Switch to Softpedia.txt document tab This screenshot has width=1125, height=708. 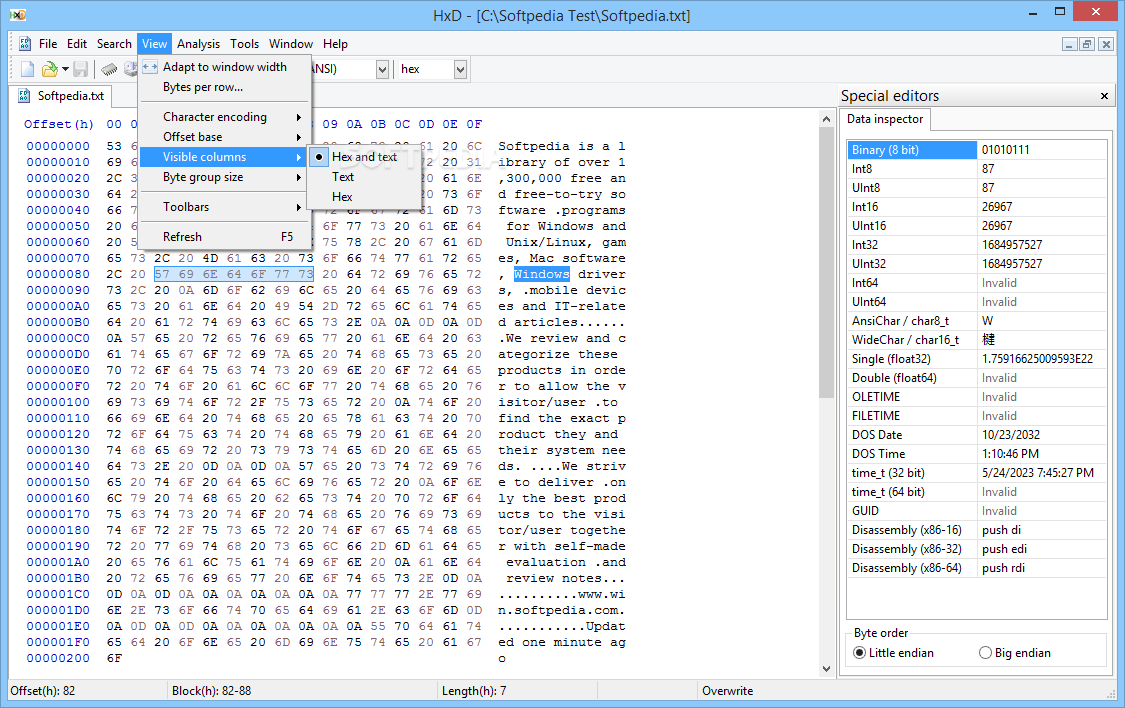(62, 95)
